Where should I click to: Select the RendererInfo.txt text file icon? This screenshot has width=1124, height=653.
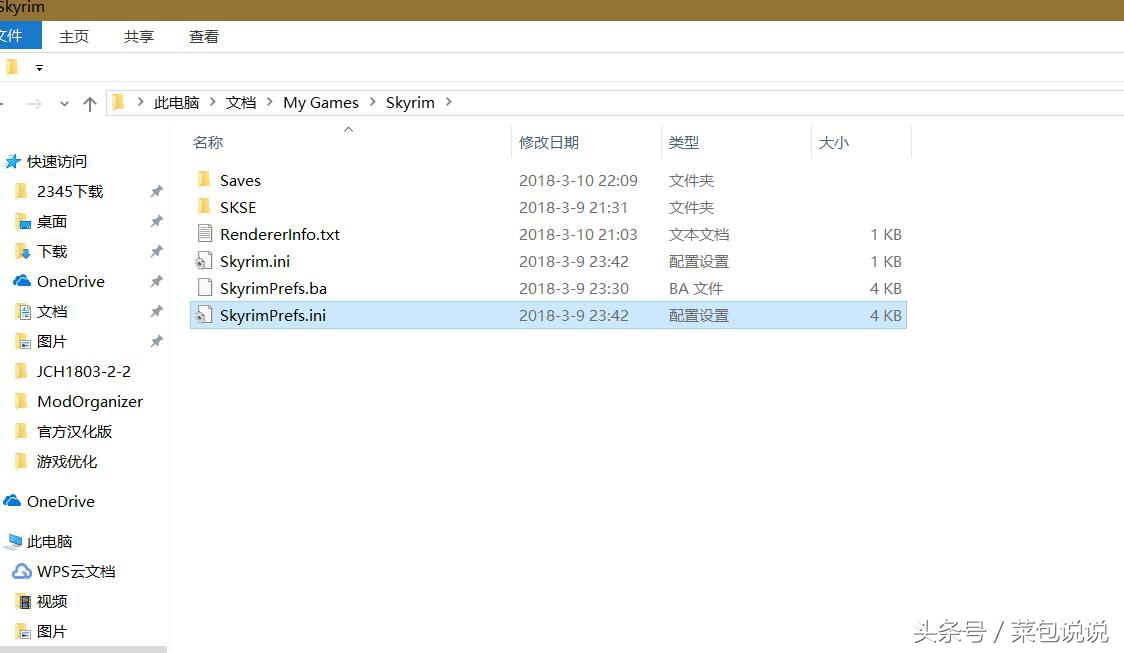pyautogui.click(x=204, y=233)
